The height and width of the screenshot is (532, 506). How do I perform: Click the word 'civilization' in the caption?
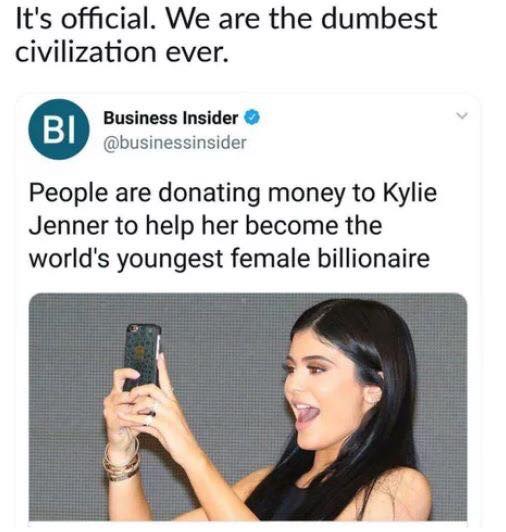click(x=86, y=52)
